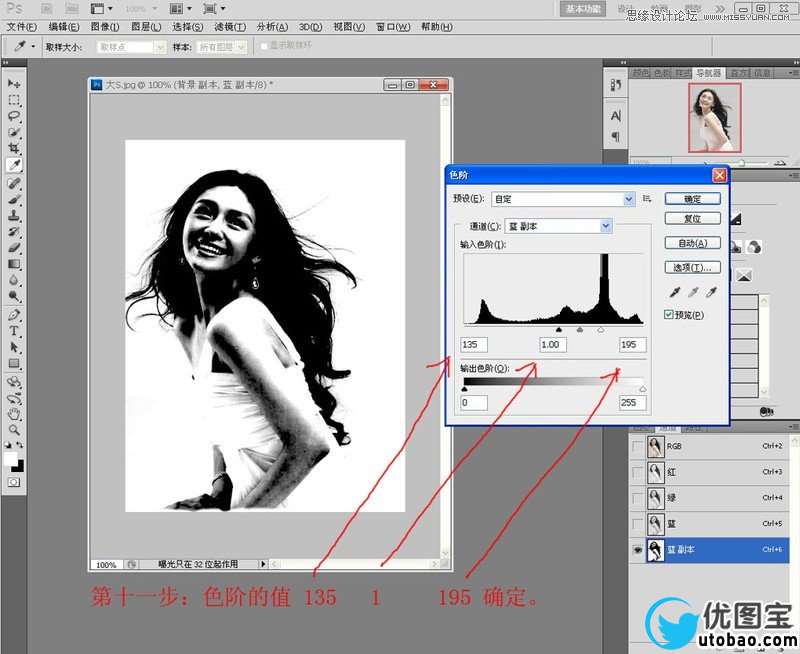Select the Pen tool
Screen dimensions: 800x654
(14, 315)
